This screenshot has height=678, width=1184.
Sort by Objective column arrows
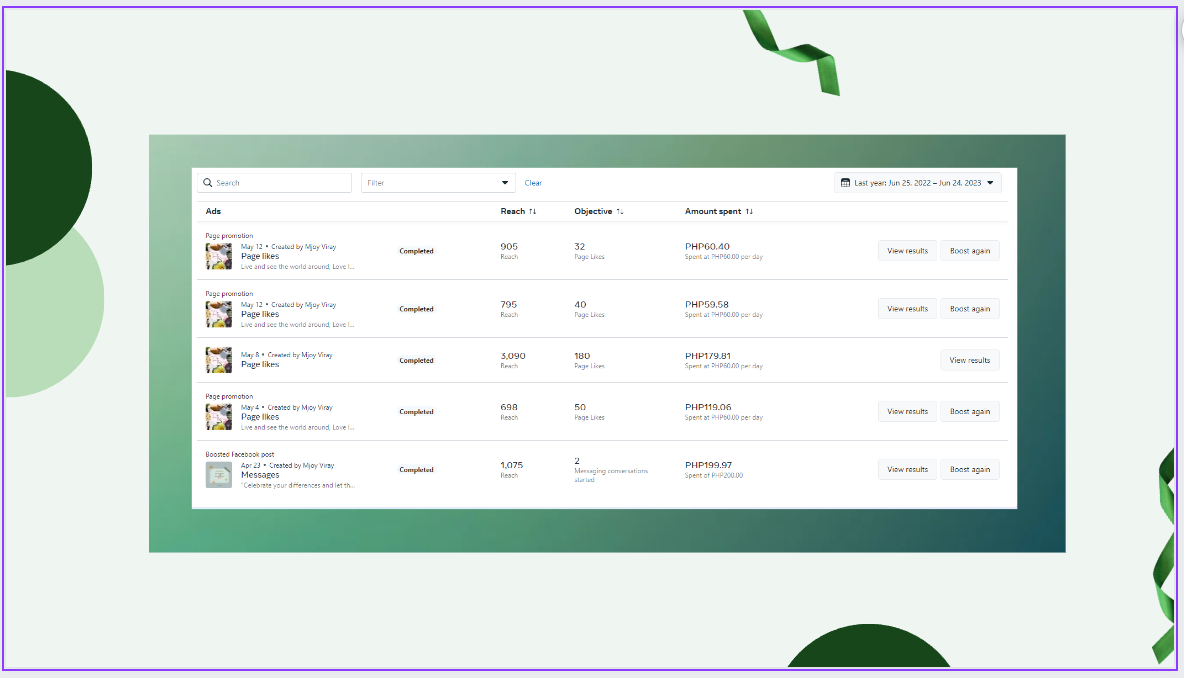620,211
